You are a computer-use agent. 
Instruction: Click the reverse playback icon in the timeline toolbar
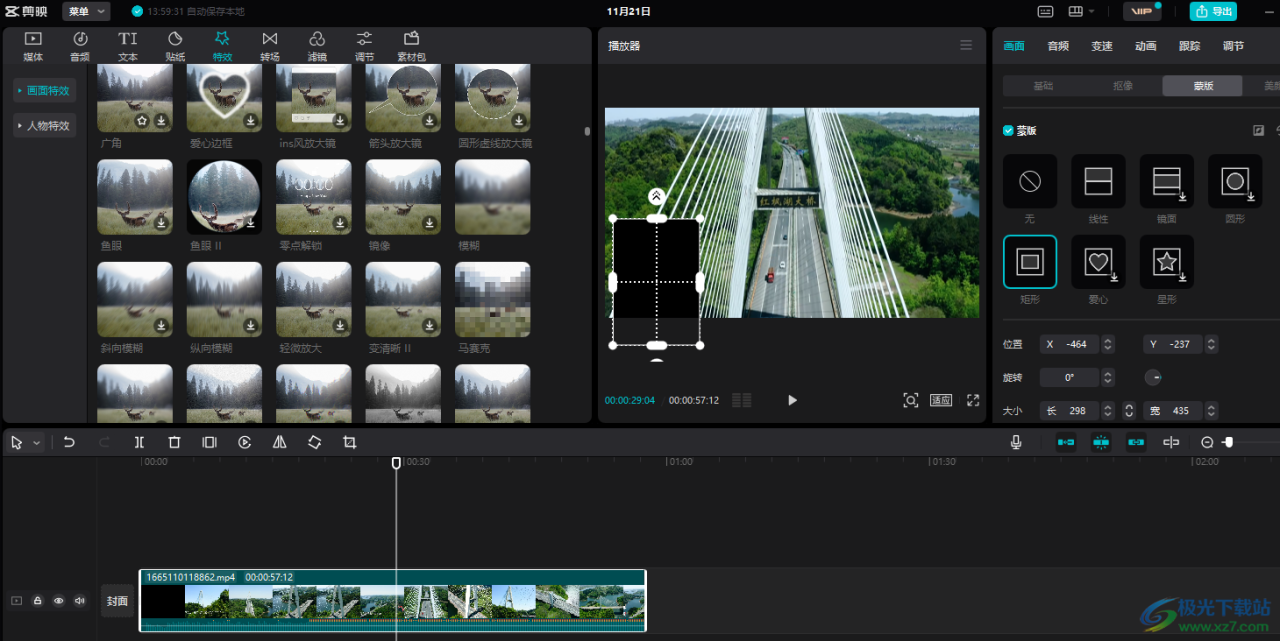coord(245,442)
